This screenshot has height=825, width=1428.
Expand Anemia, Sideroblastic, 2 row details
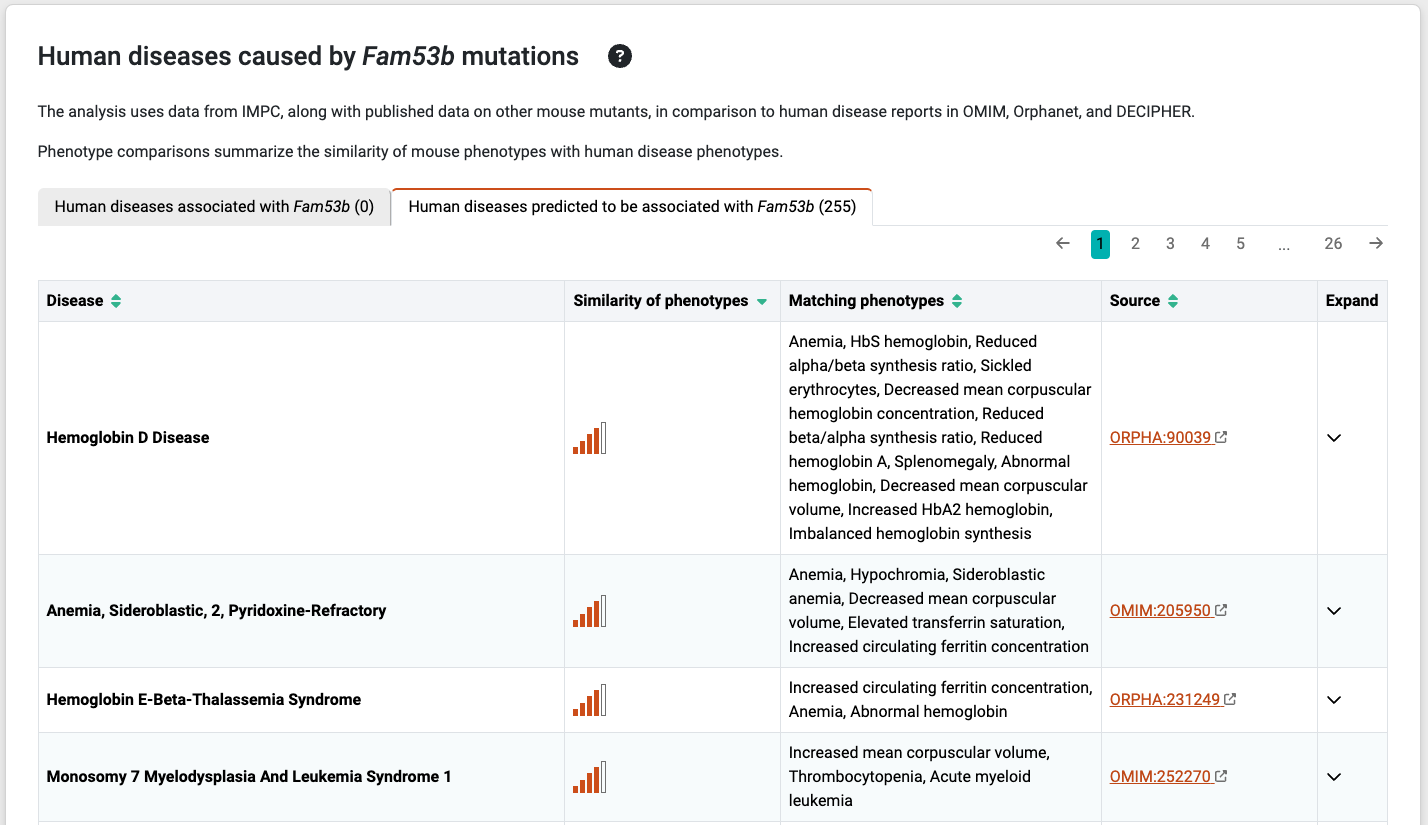[x=1334, y=611]
